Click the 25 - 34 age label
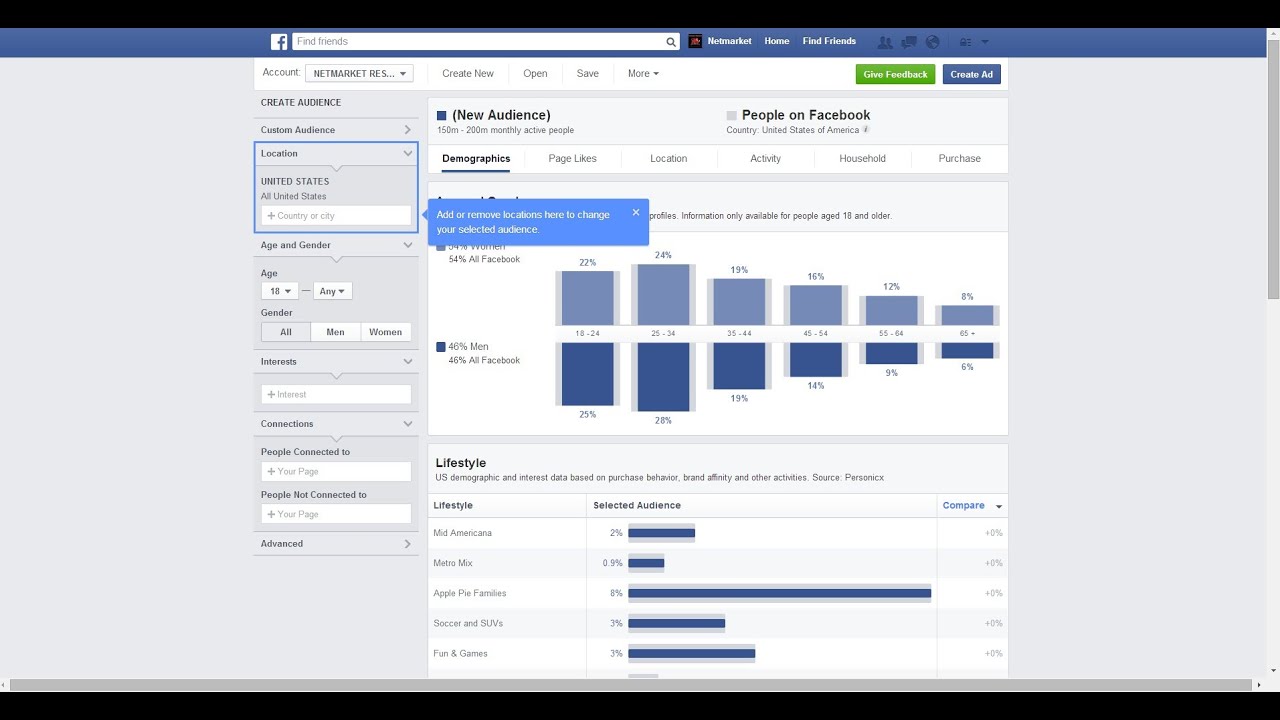The height and width of the screenshot is (720, 1280). (663, 334)
